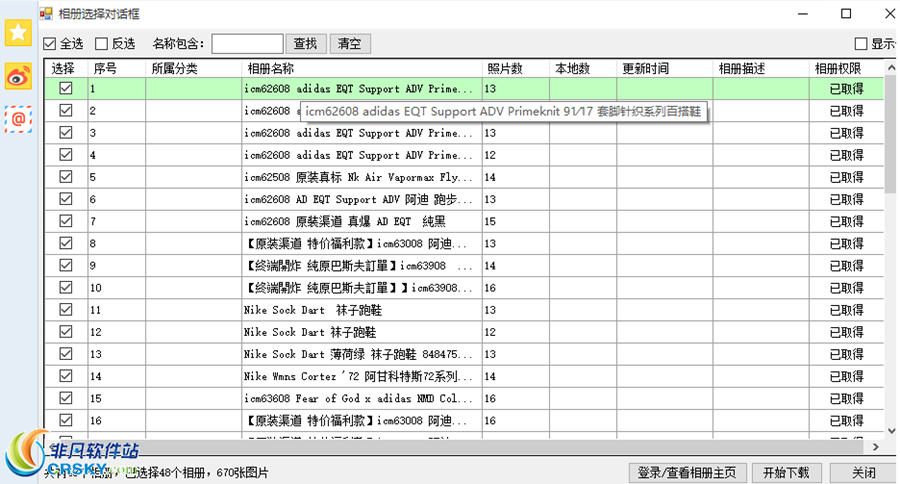
Task: Click the yellow star favorites icon
Action: pyautogui.click(x=18, y=33)
